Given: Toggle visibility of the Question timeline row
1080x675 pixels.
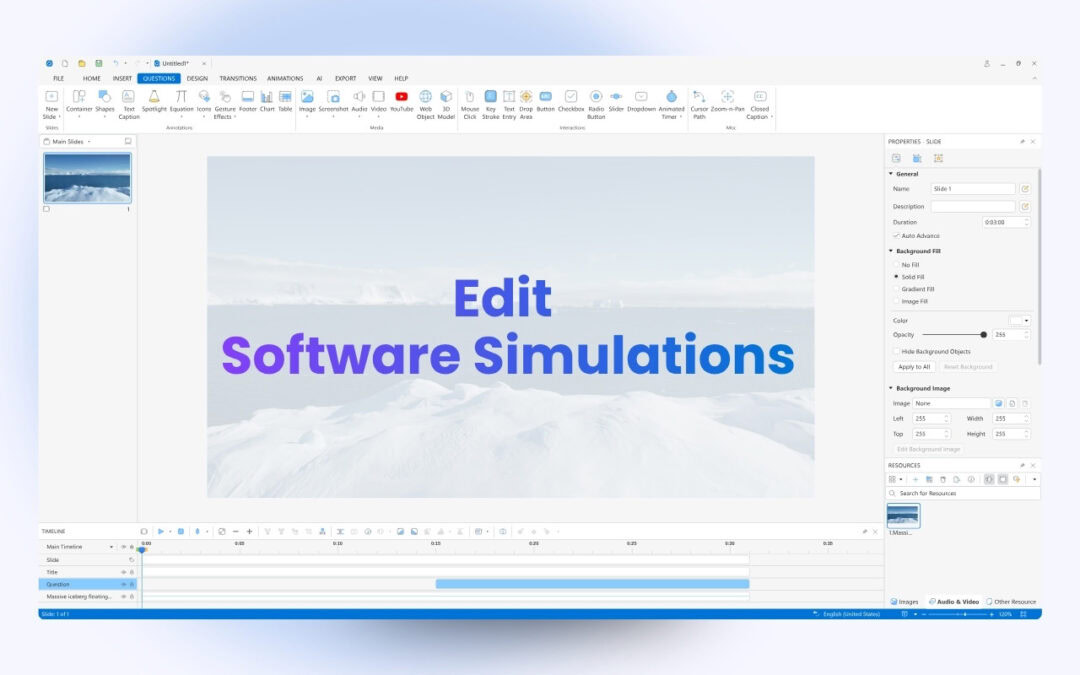Looking at the screenshot, I should point(123,584).
